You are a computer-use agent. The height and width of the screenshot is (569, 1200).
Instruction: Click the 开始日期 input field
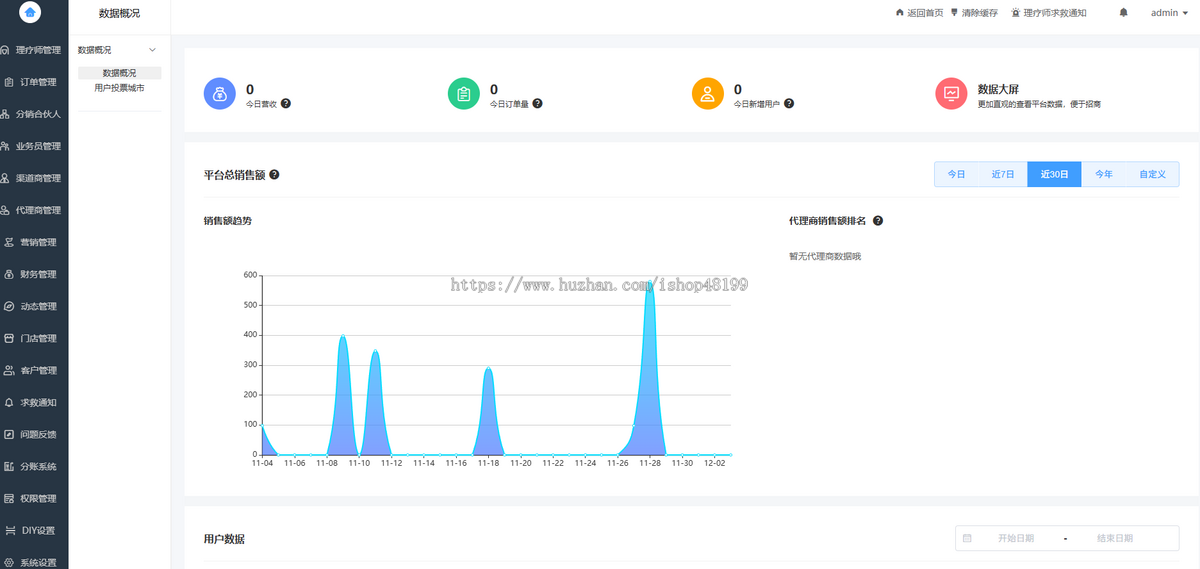click(x=1015, y=538)
